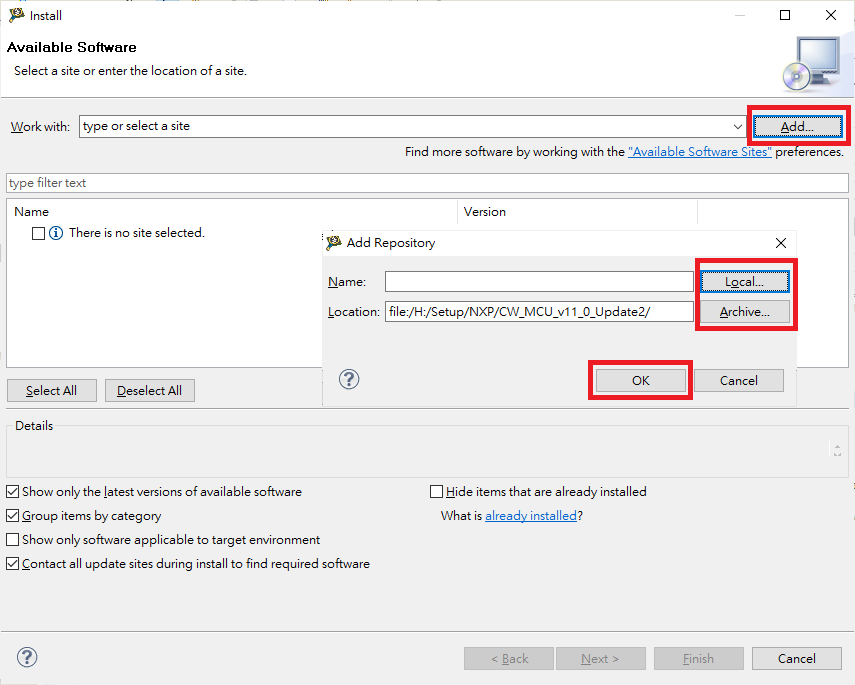Click the info icon beside 'There is no site selected'
855x685 pixels.
click(x=56, y=233)
